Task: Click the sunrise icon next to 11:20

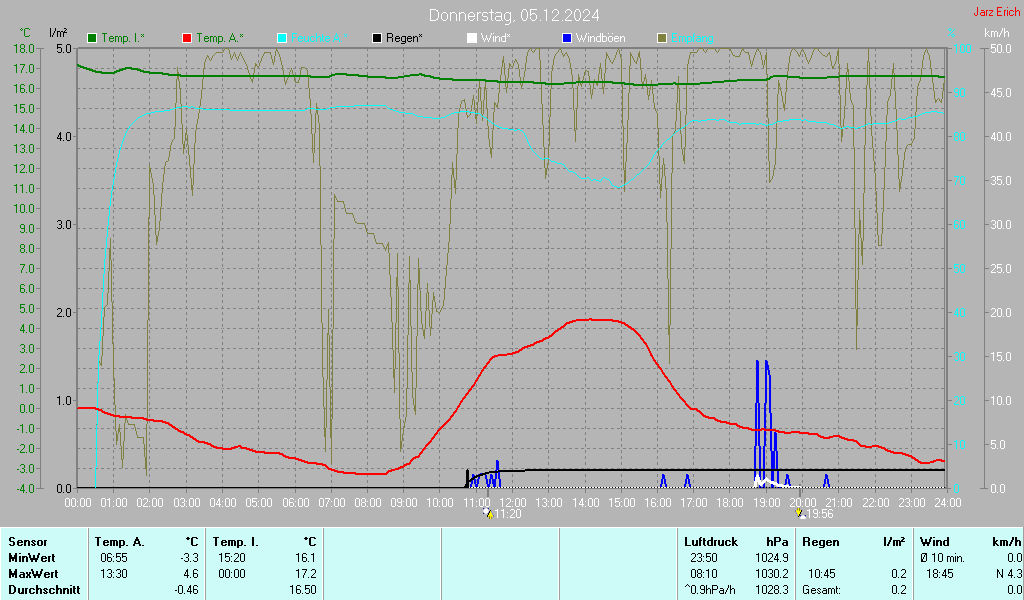Action: (x=488, y=514)
